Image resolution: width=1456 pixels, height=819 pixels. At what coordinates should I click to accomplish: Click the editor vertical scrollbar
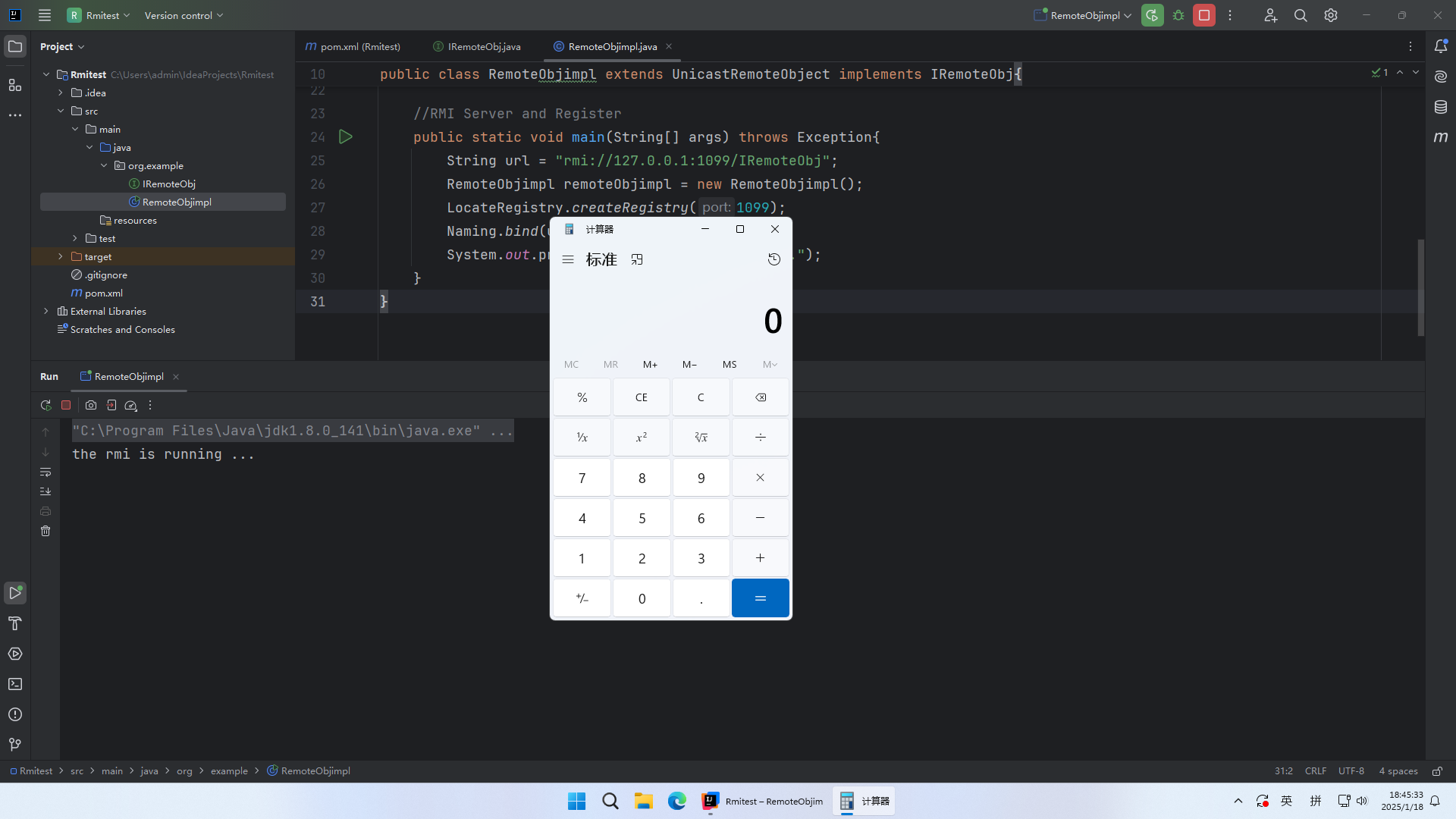1421,288
